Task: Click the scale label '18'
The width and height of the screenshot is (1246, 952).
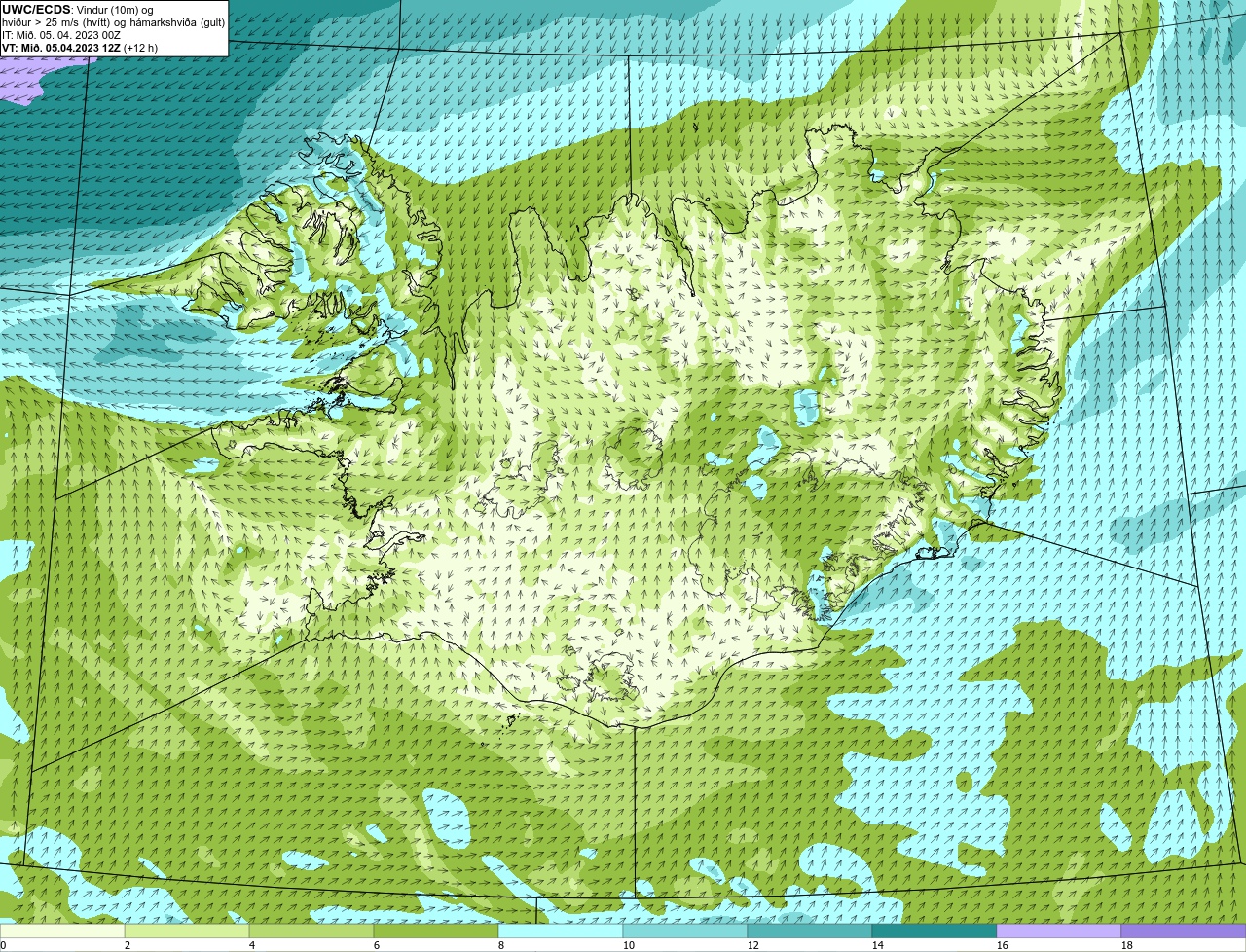Action: pos(1126,945)
